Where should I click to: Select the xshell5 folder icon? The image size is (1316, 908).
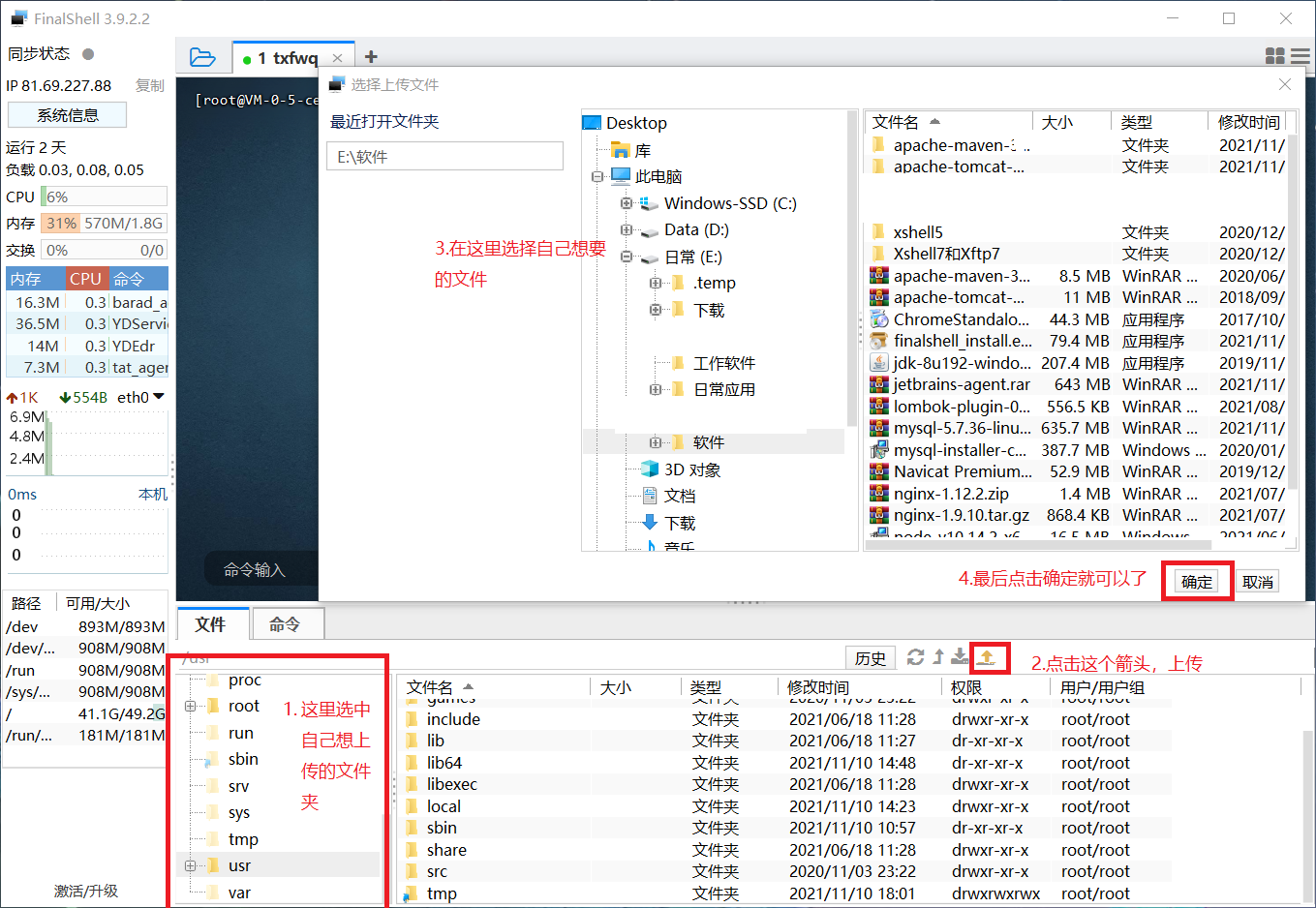coord(879,232)
